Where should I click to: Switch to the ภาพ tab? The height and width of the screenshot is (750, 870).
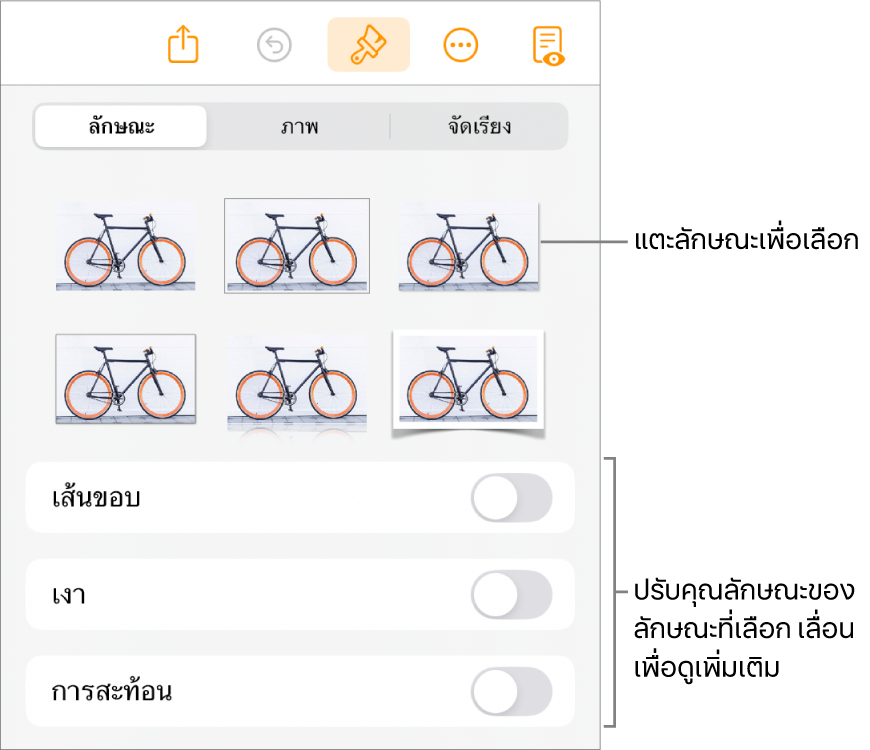click(x=299, y=127)
